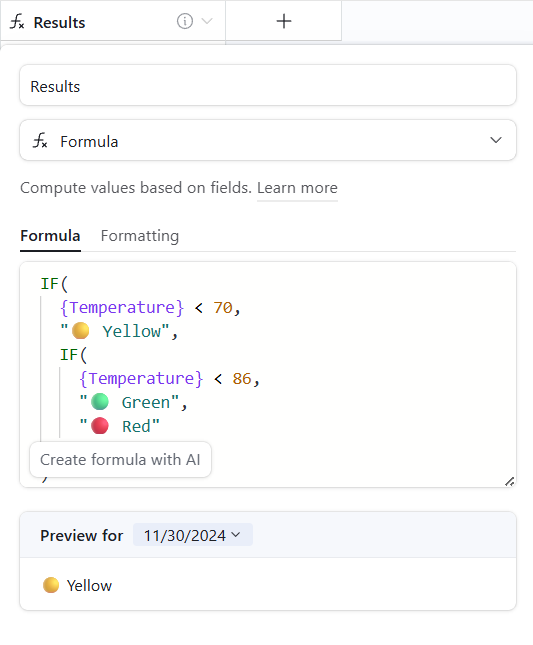Click the yellow circle in preview result
The height and width of the screenshot is (645, 533).
tap(51, 585)
